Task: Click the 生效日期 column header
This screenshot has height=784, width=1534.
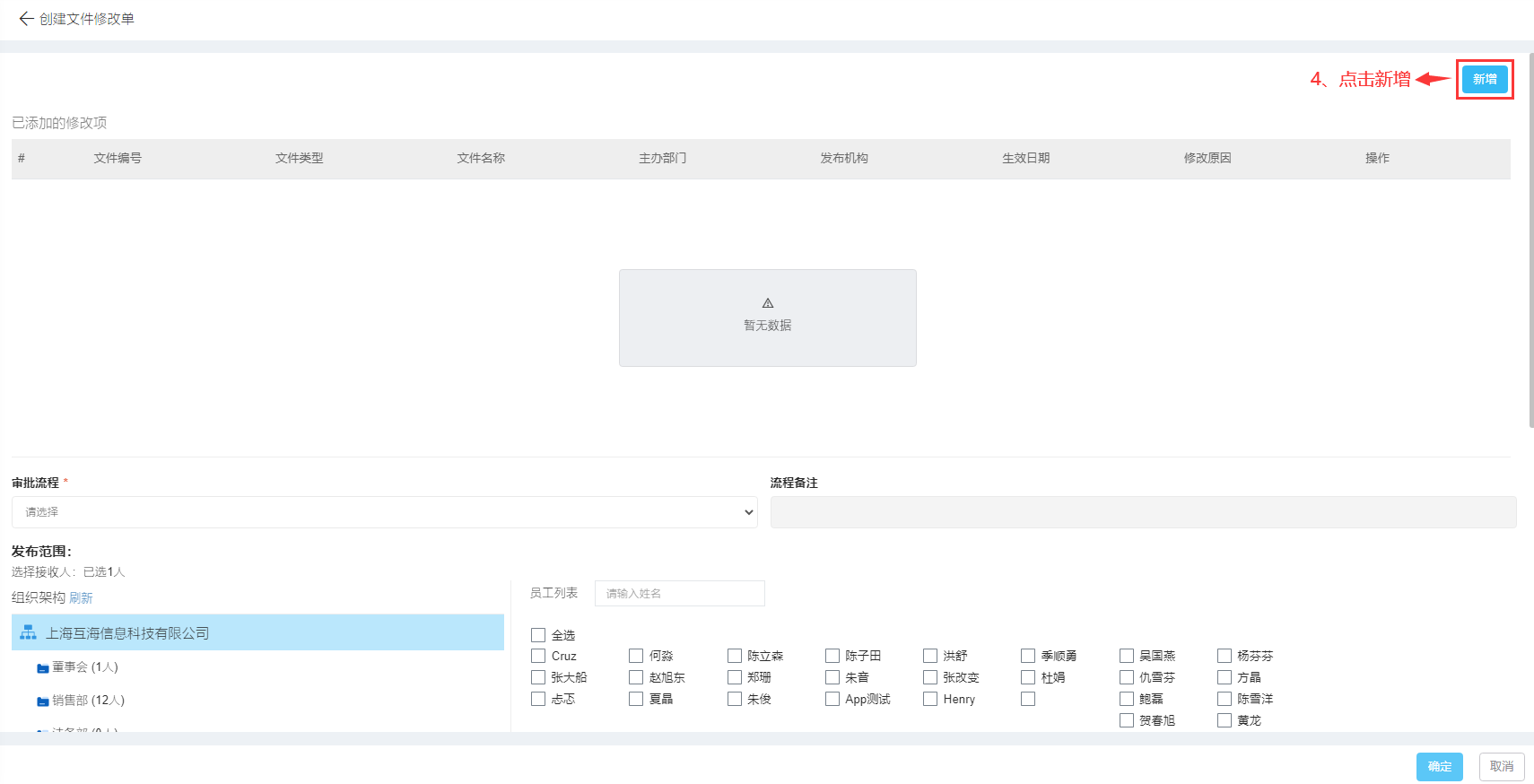Action: coord(1026,158)
